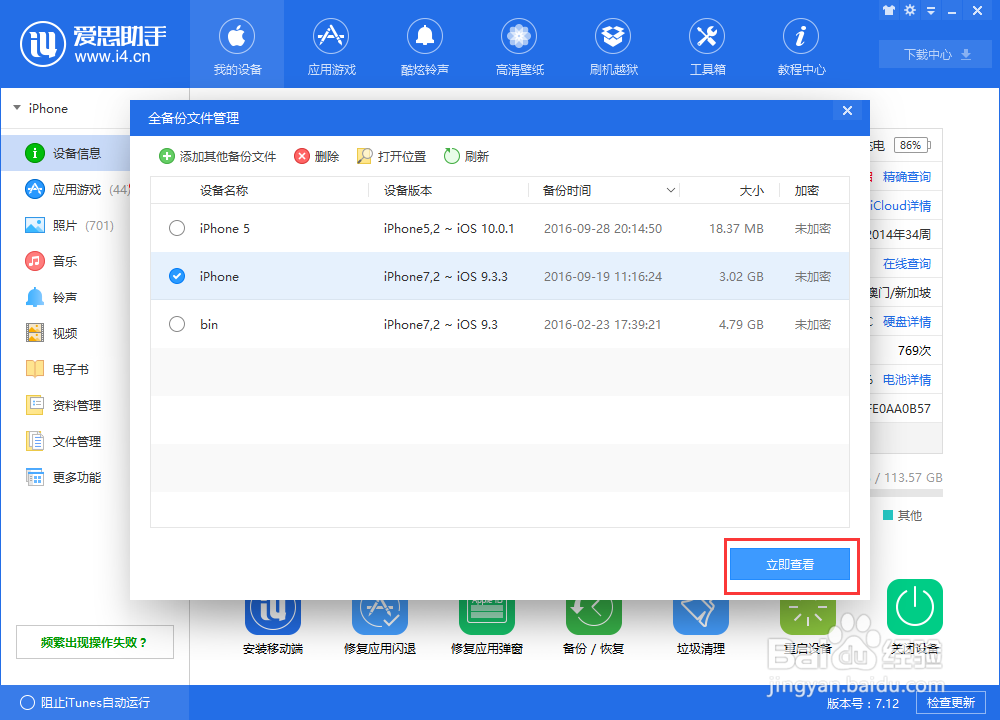Click 下载中心 download button
This screenshot has height=720, width=1000.
(936, 54)
